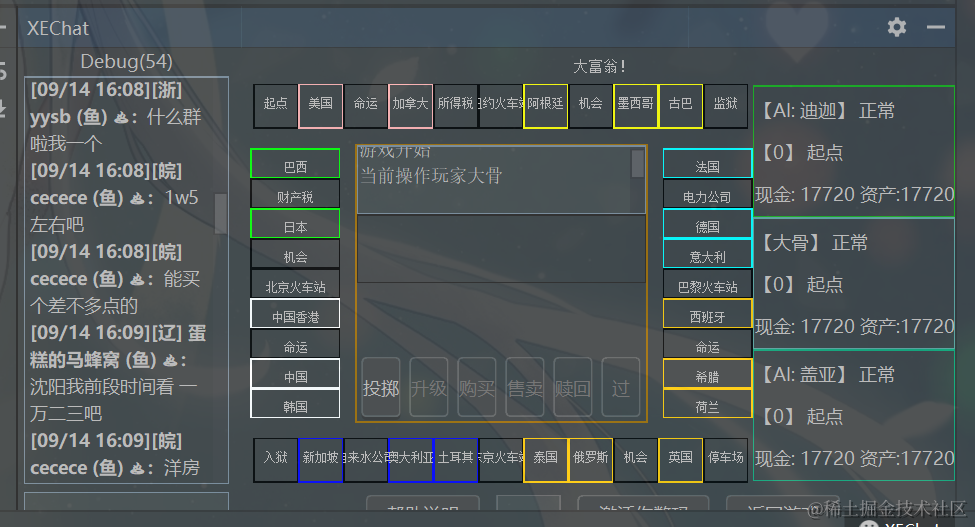Select the 希腊 property tile

click(708, 373)
